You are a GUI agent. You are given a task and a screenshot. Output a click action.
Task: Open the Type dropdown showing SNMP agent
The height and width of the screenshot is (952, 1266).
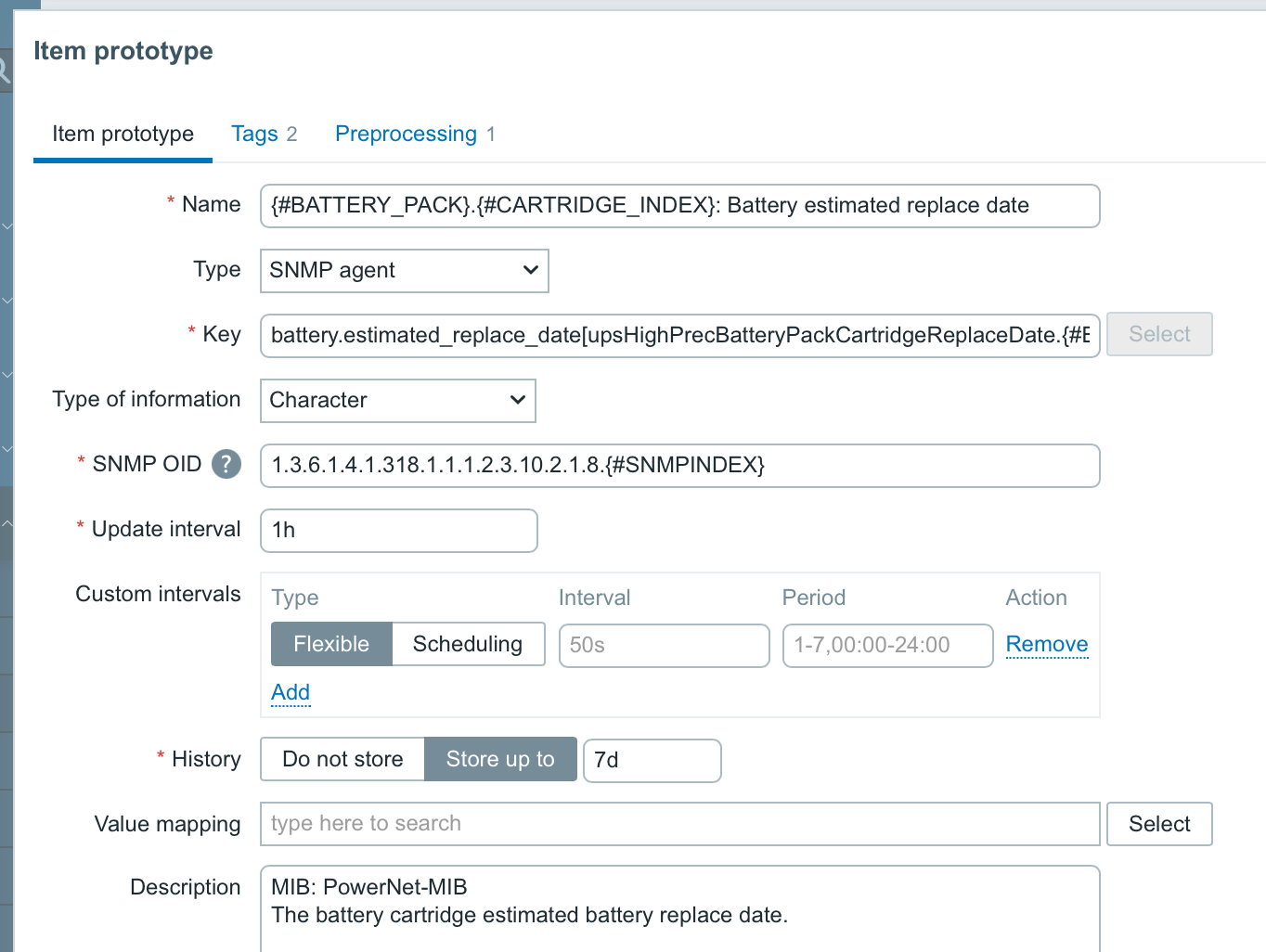[x=404, y=271]
